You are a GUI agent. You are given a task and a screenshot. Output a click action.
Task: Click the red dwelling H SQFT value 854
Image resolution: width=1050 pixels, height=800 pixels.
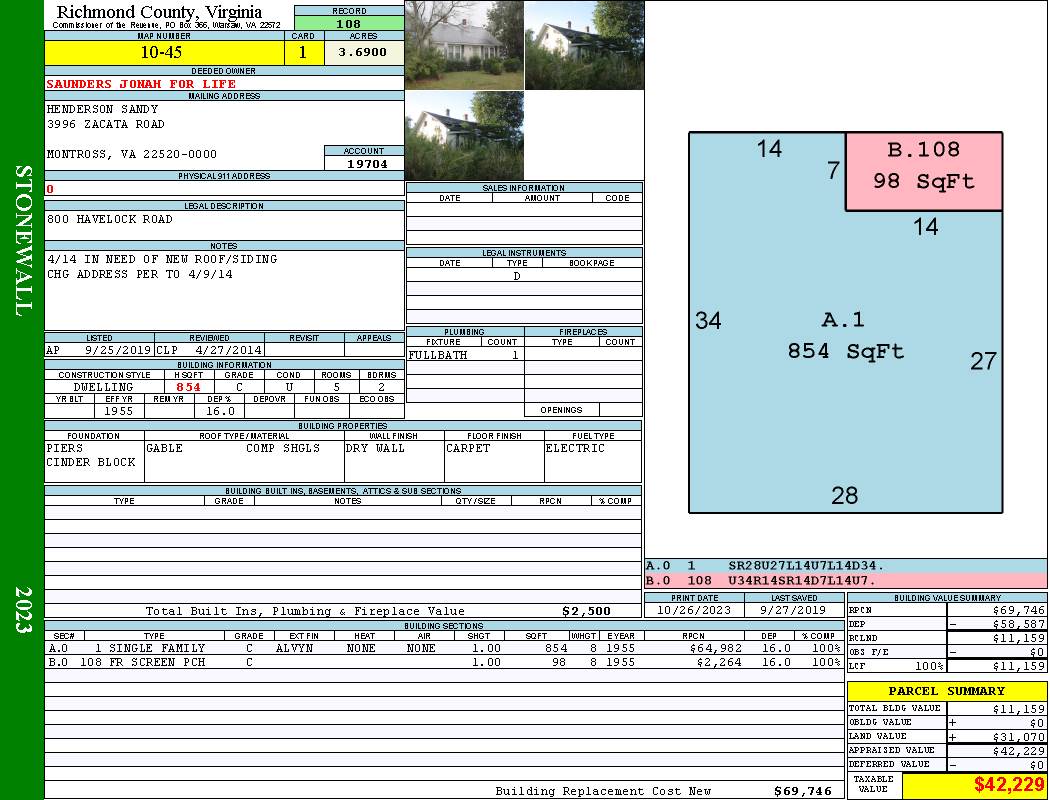tap(188, 387)
